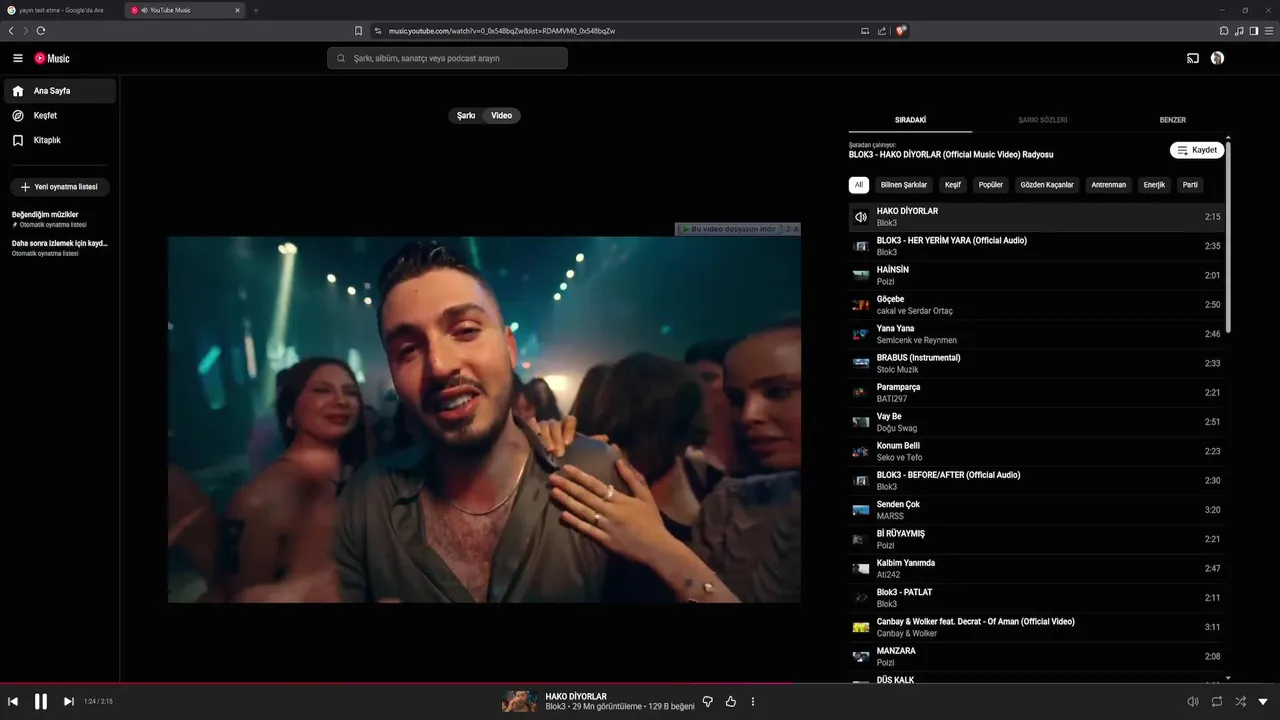This screenshot has width=1280, height=720.
Task: Toggle shuffle for the queue
Action: 1241,702
